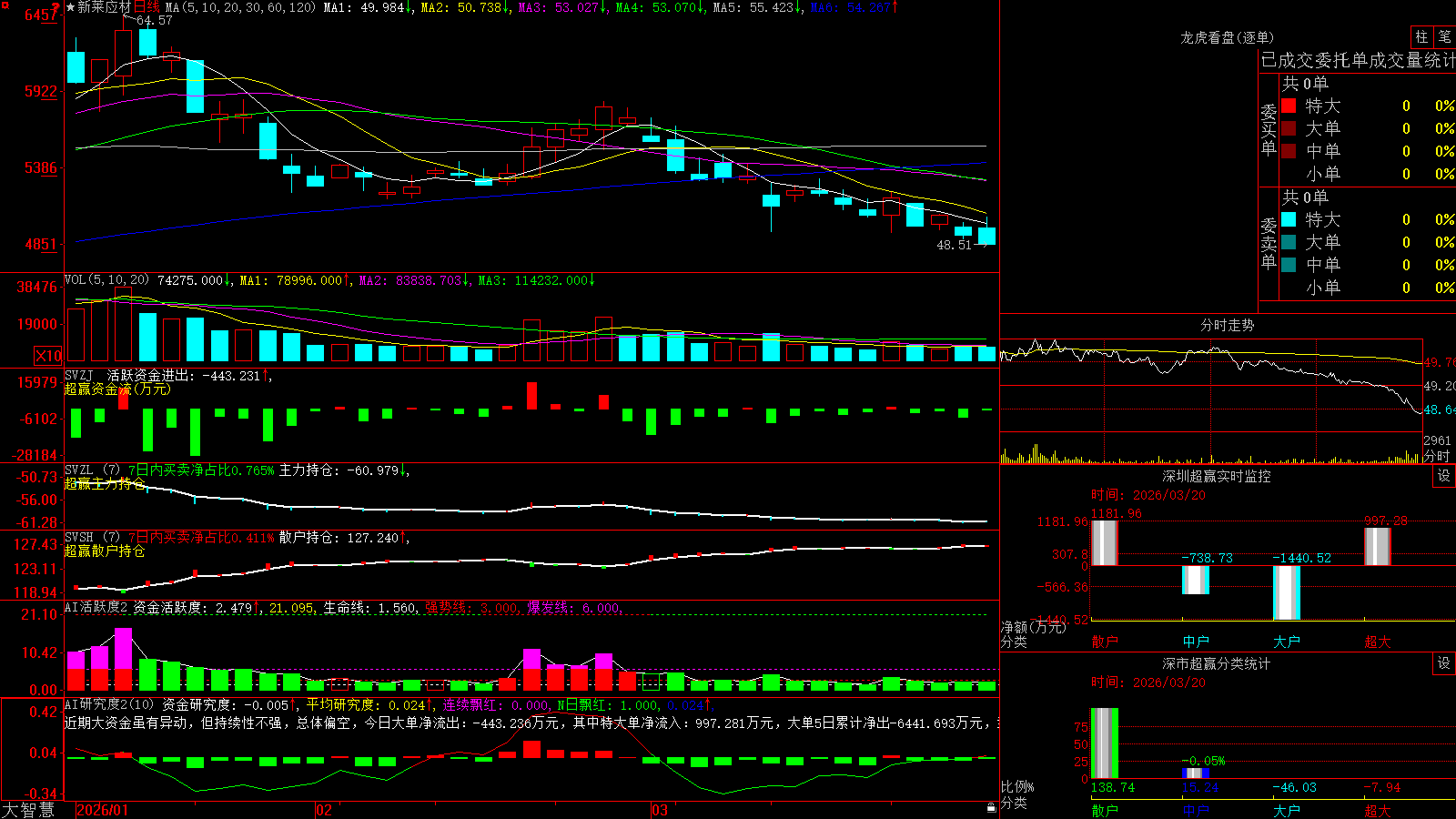The height and width of the screenshot is (819, 1456).
Task: Click the 大智慧 logo in the corner
Action: coord(28,810)
